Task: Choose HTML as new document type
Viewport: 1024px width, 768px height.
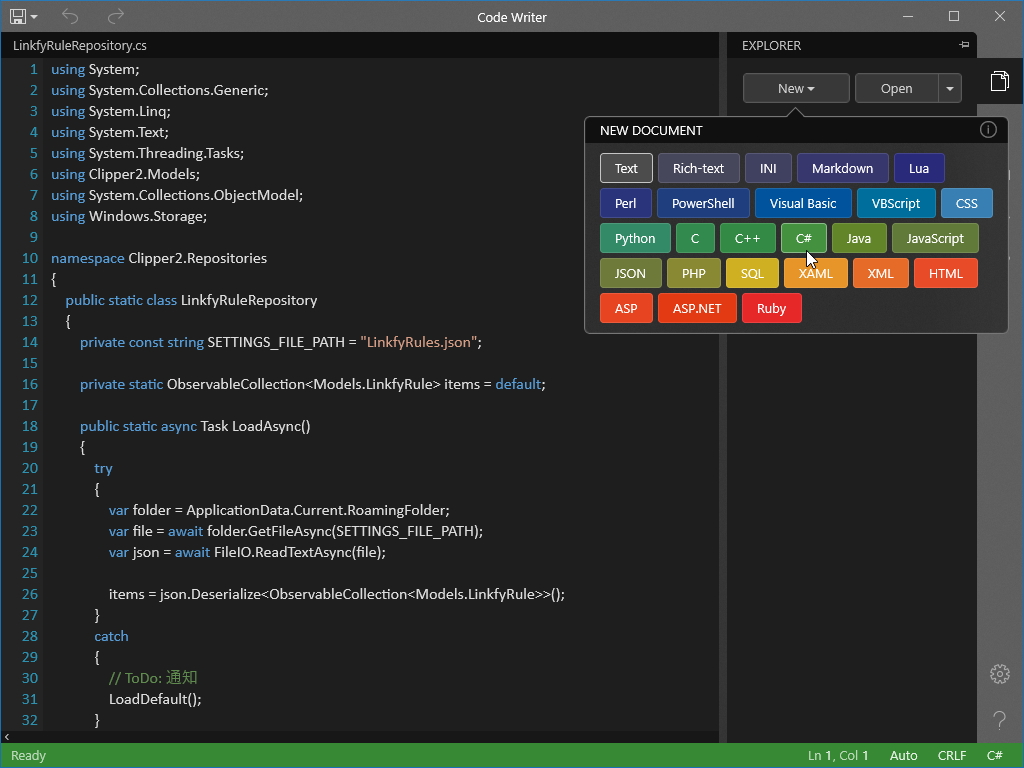Action: pyautogui.click(x=946, y=273)
